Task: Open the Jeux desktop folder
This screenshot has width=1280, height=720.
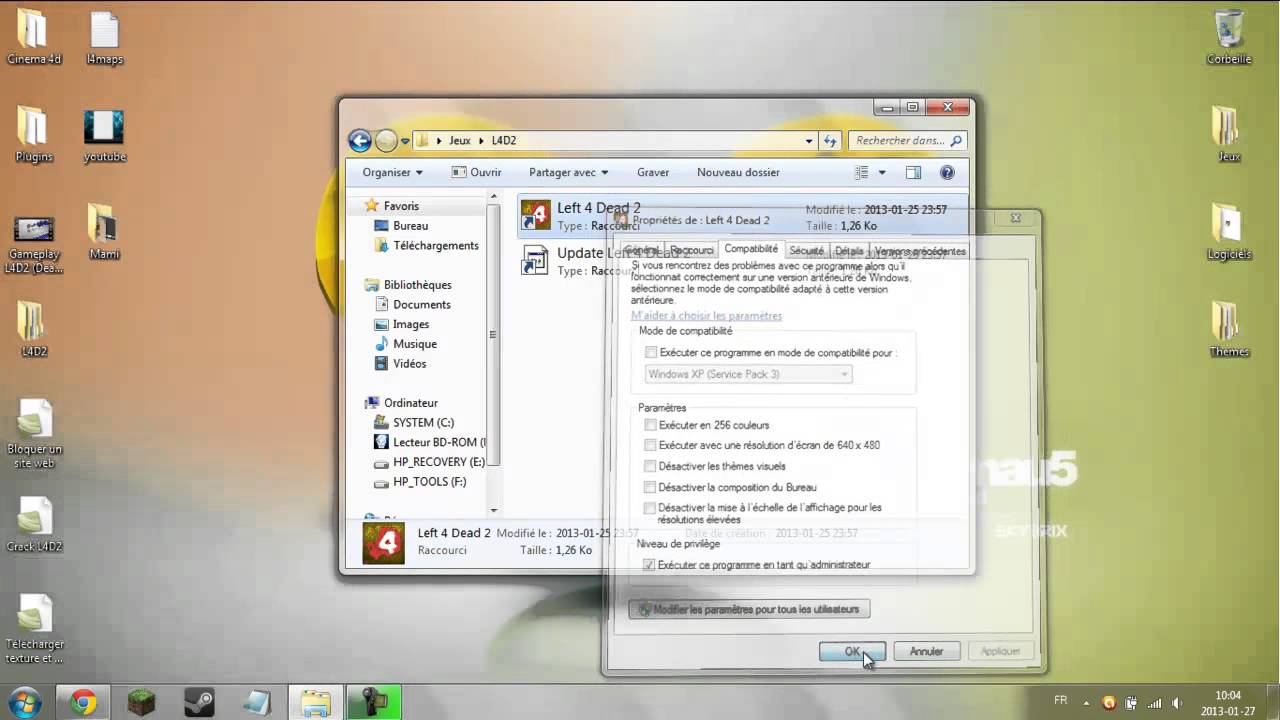Action: (x=1228, y=134)
